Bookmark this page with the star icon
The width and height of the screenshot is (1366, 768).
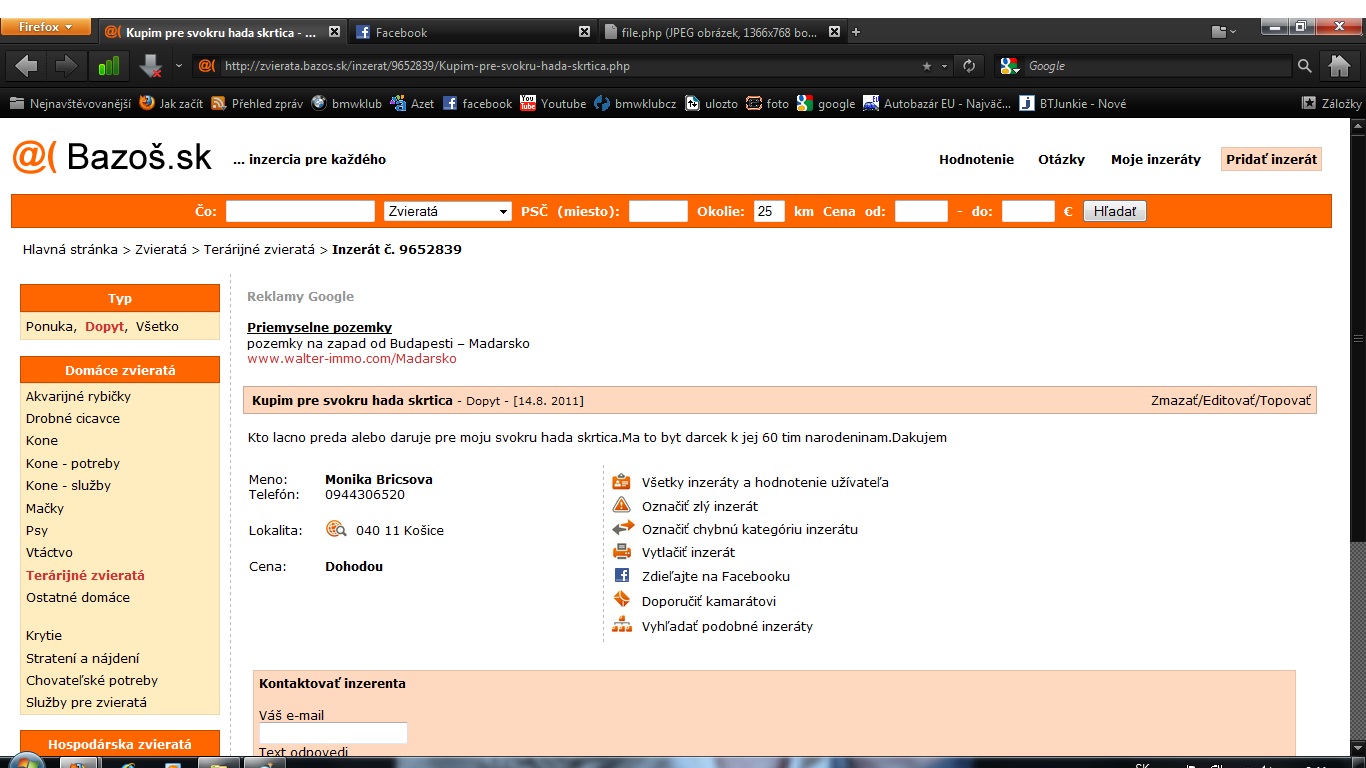point(927,66)
